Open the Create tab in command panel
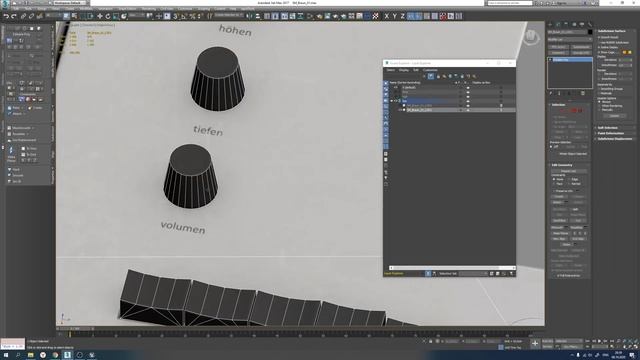Image resolution: width=640 pixels, height=360 pixels. click(550, 24)
